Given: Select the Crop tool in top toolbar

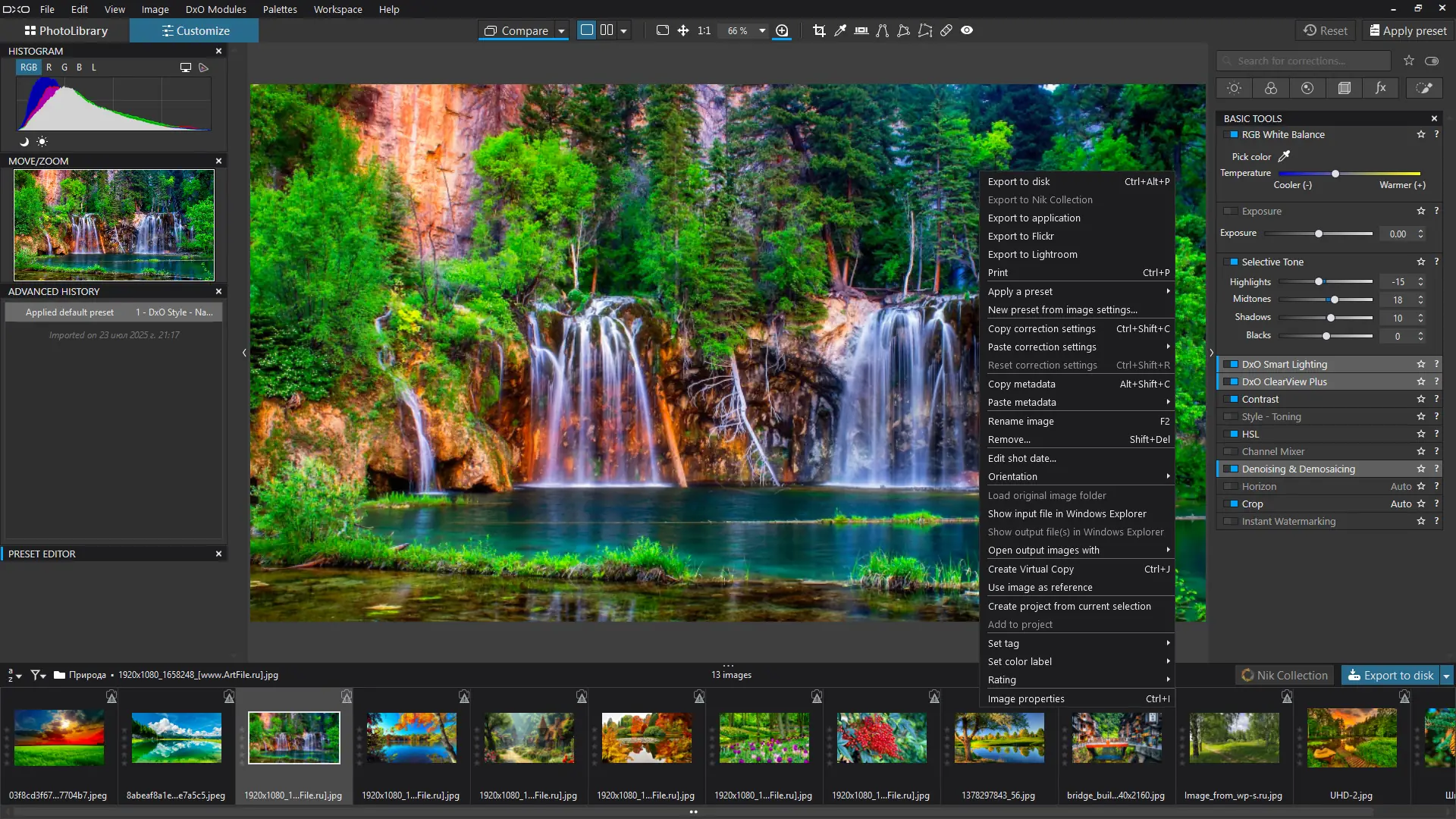Looking at the screenshot, I should [x=819, y=30].
